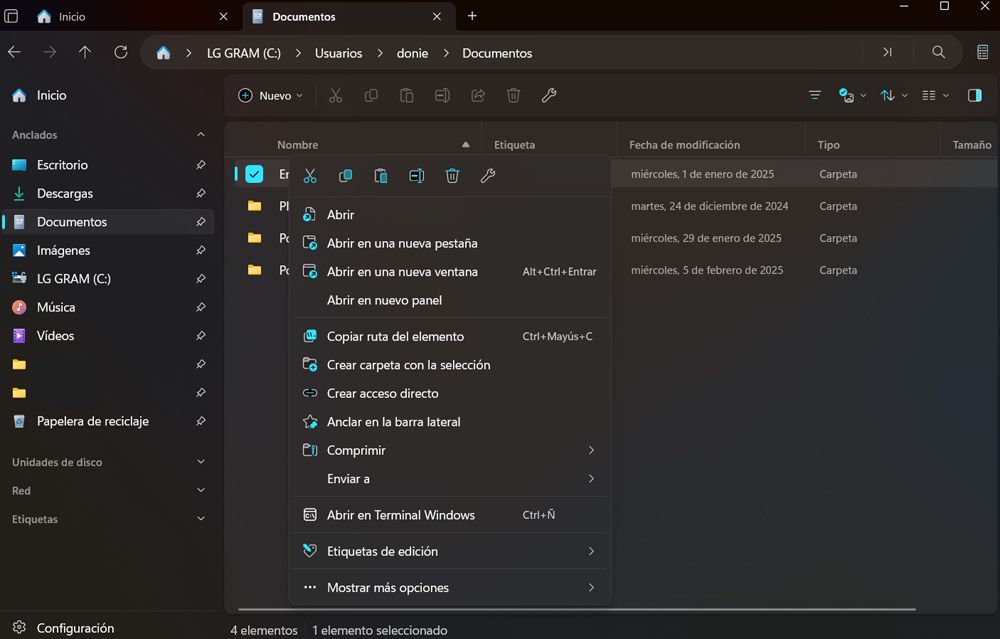Click the Rename icon in the main toolbar

point(442,96)
